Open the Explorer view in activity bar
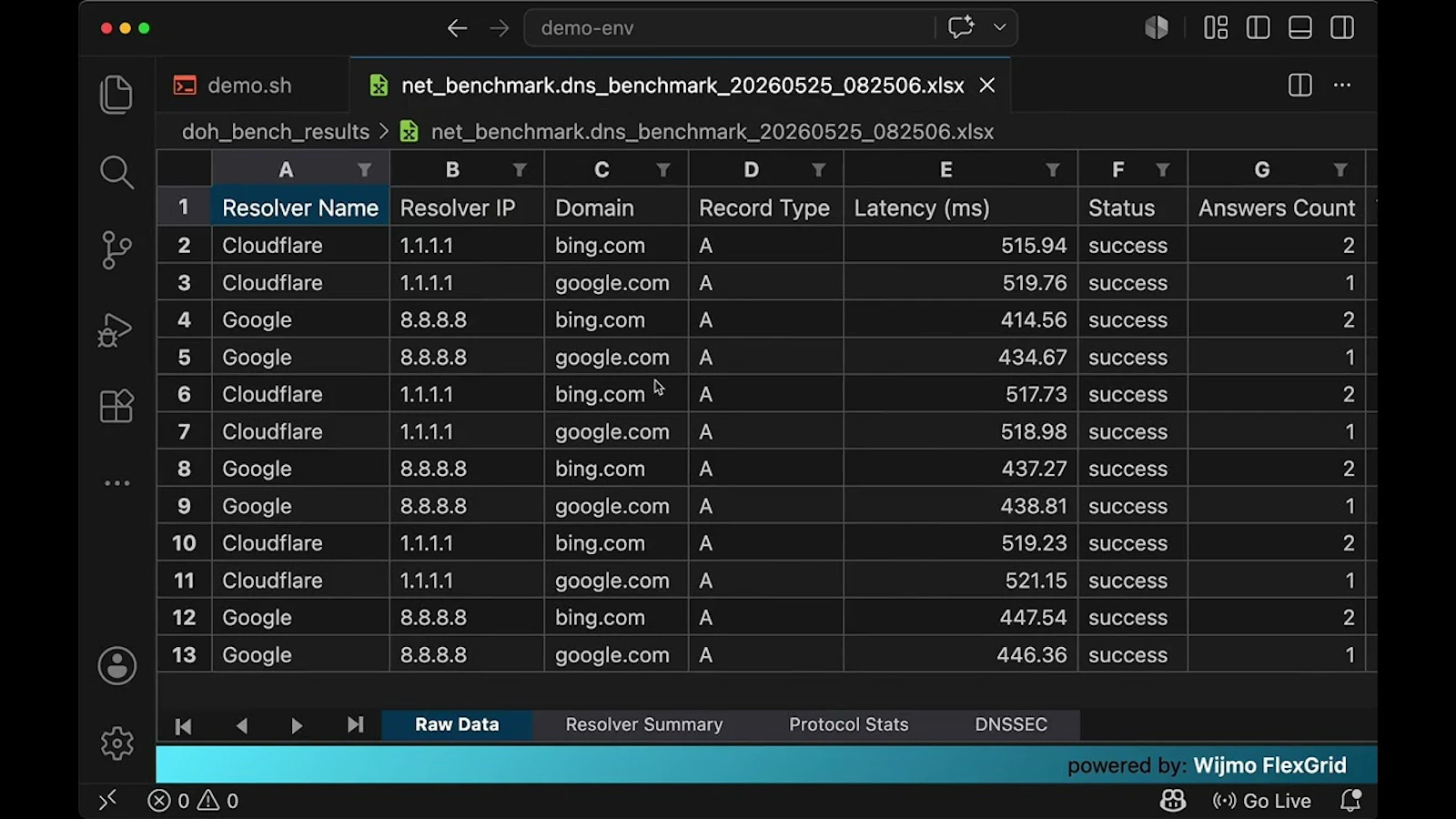 pyautogui.click(x=116, y=95)
